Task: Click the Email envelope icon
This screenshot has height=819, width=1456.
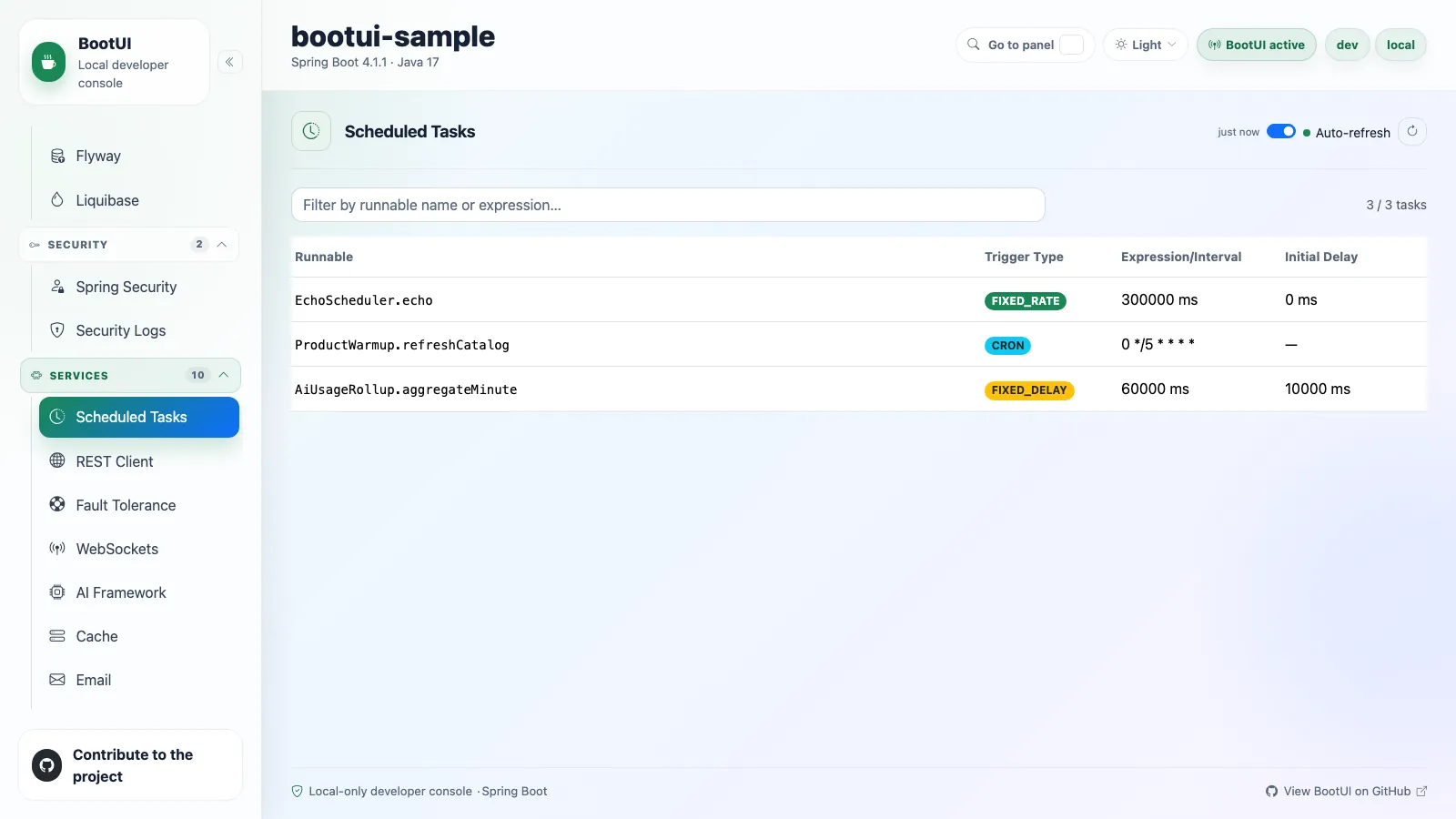Action: pos(57,679)
